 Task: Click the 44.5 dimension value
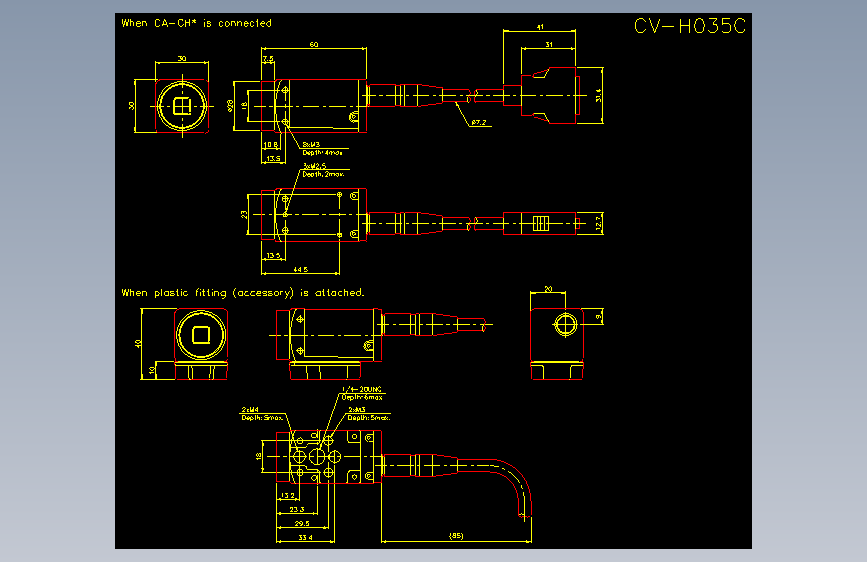click(x=300, y=269)
